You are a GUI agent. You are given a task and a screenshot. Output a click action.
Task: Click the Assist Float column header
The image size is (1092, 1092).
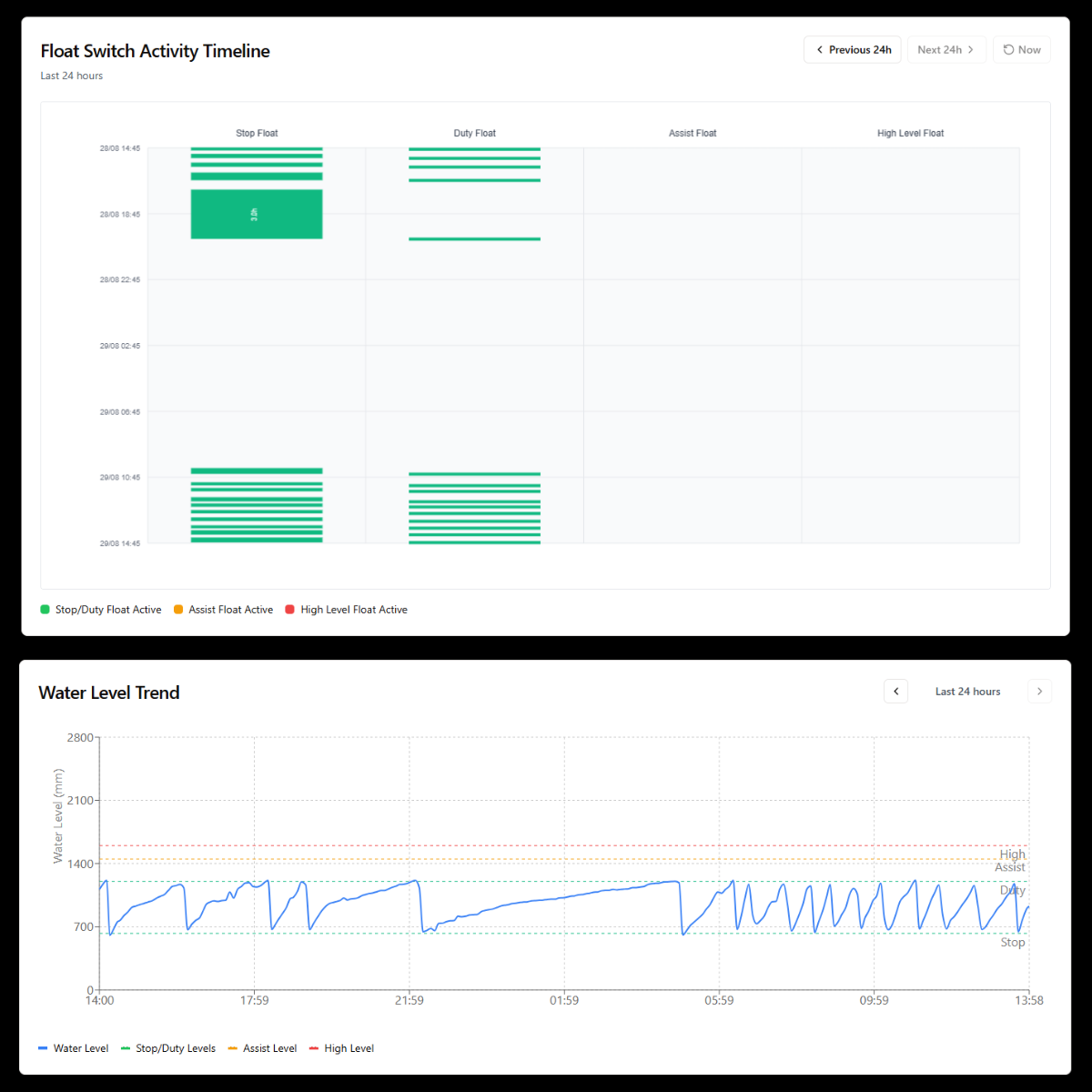693,133
